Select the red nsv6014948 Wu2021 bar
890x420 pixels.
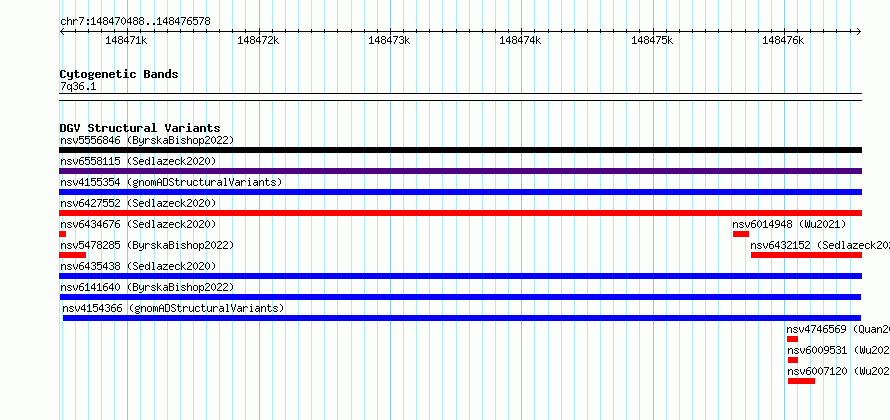click(741, 234)
